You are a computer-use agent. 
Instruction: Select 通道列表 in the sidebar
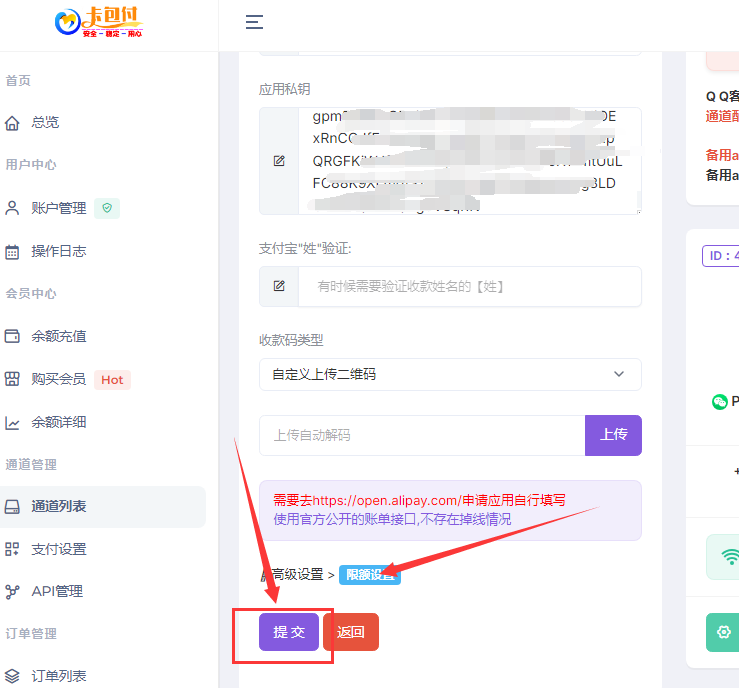pyautogui.click(x=103, y=507)
